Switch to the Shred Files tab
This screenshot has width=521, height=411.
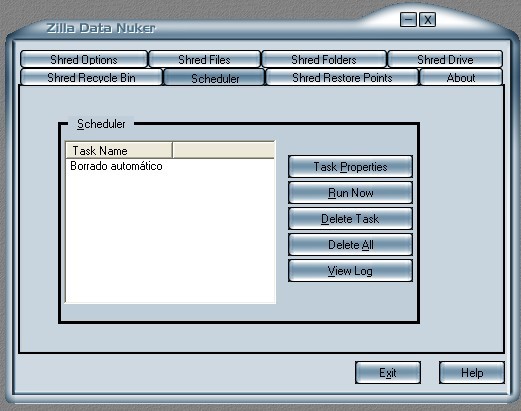point(204,59)
